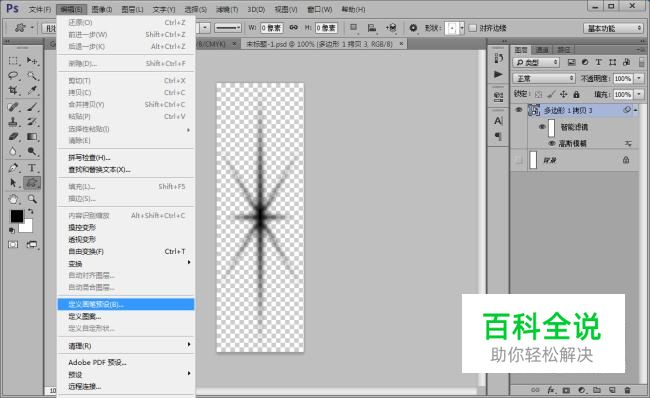Reset default foreground and background colors
Screen dimensions: 650x398
click(x=12, y=230)
